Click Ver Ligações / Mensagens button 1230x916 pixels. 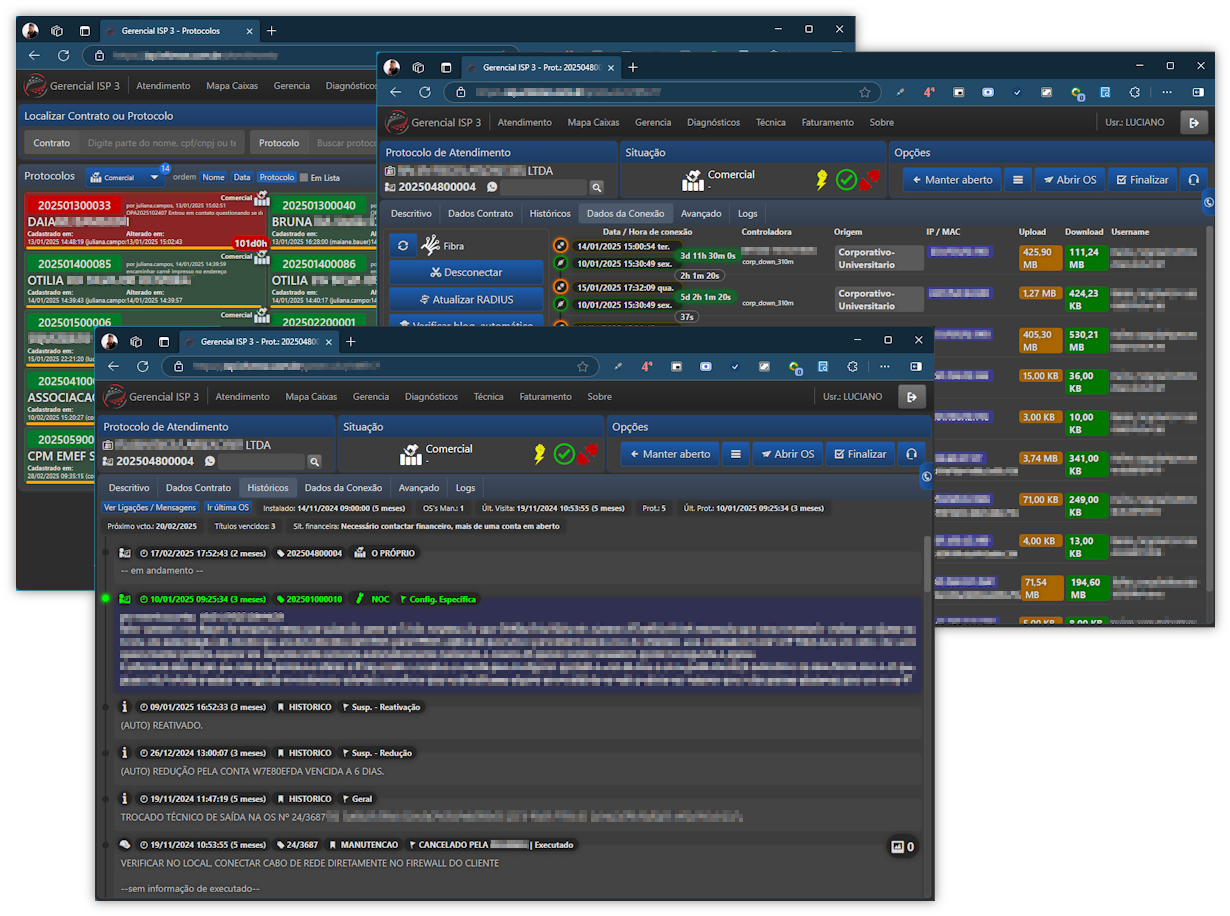(x=150, y=508)
